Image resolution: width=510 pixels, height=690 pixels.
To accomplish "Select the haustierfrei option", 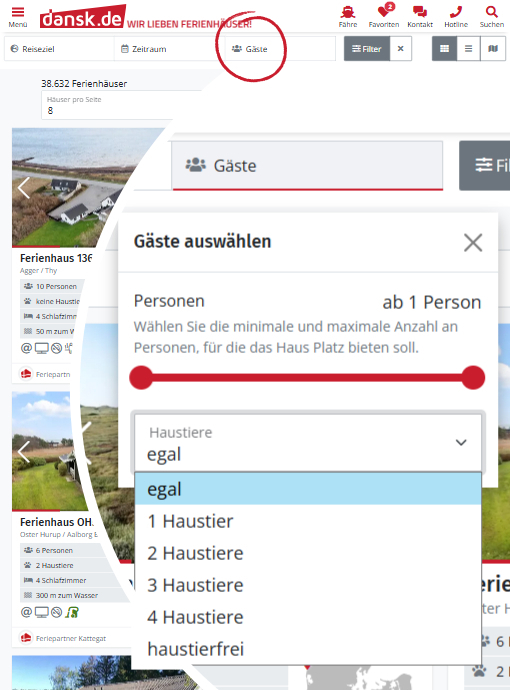I will click(308, 649).
